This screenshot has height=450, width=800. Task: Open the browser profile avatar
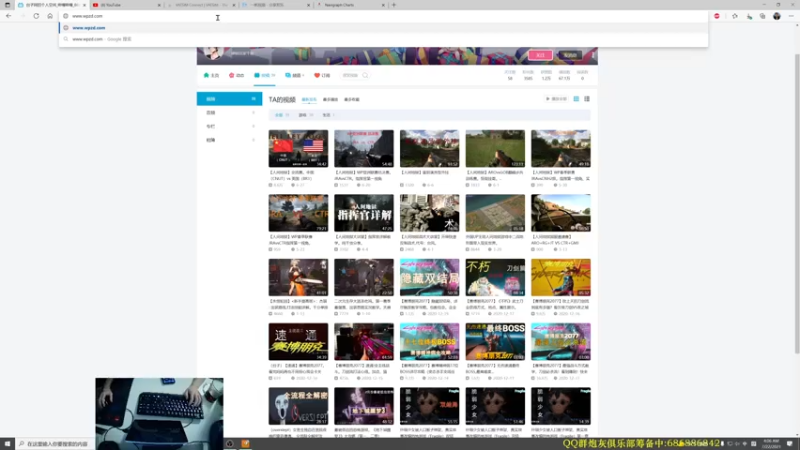pyautogui.click(x=777, y=16)
